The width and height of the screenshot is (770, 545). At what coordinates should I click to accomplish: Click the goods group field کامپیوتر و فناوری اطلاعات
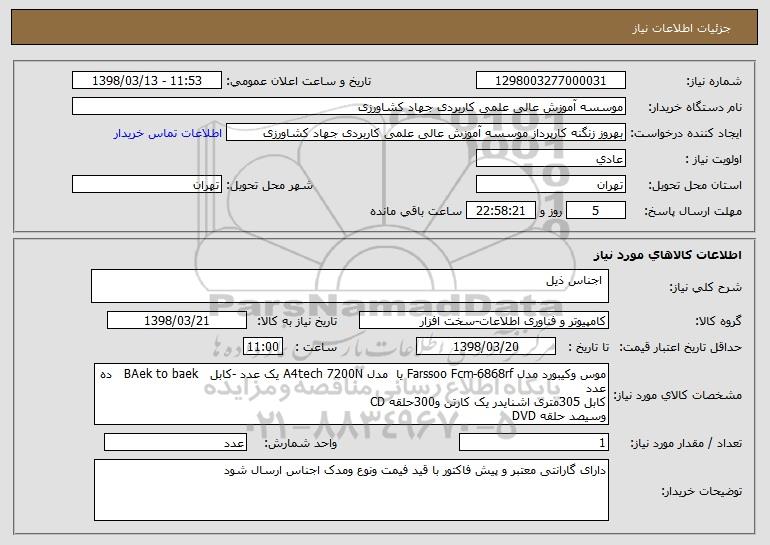484,321
